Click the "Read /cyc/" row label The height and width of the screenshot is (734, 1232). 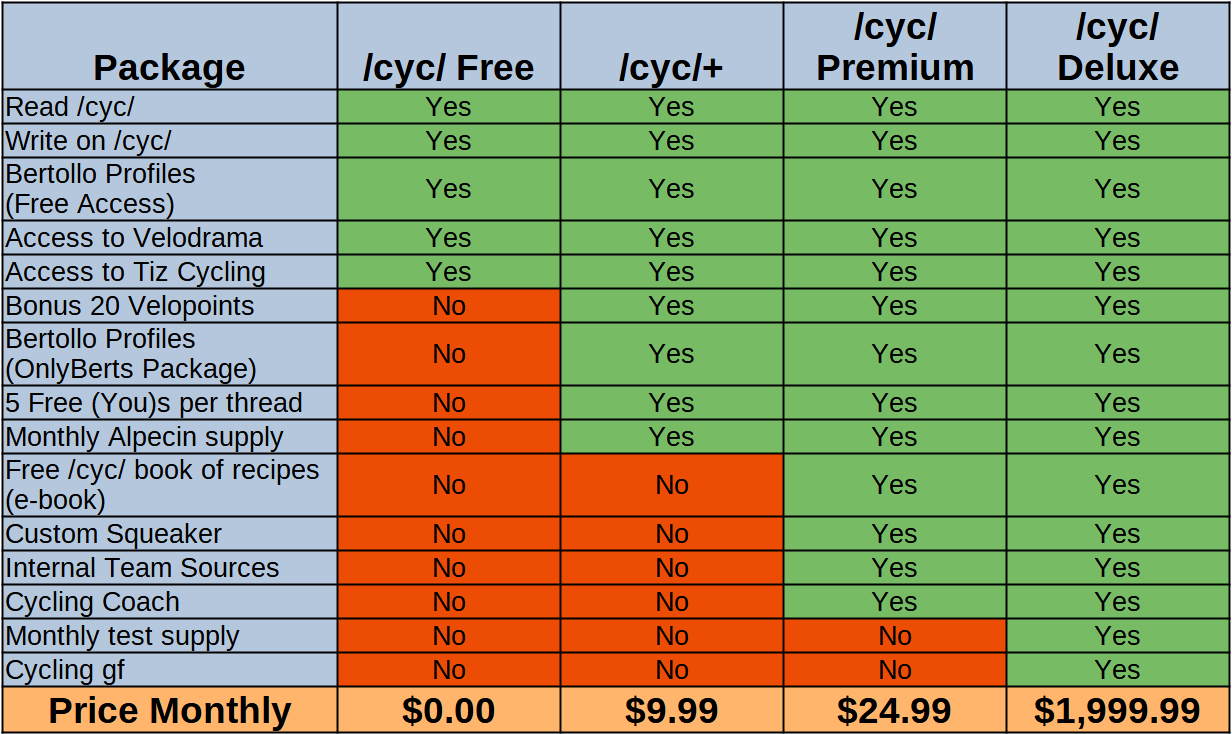tap(70, 107)
